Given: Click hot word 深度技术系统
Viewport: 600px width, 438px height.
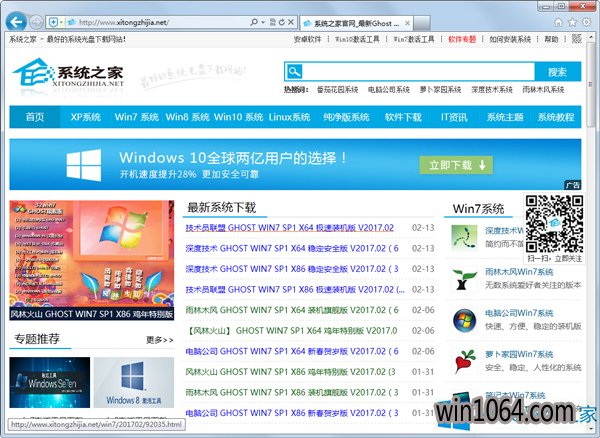Looking at the screenshot, I should (491, 90).
